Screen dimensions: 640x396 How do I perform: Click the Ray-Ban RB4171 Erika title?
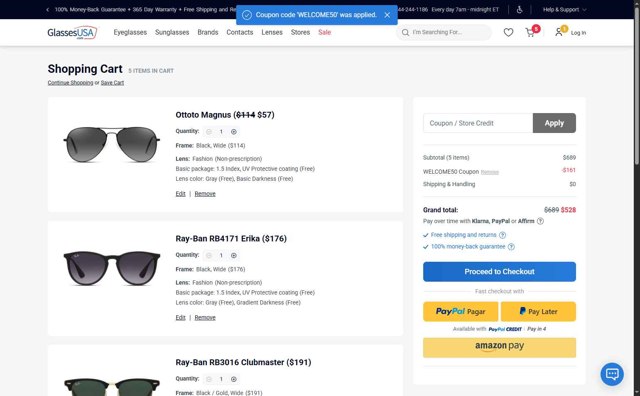coord(231,238)
